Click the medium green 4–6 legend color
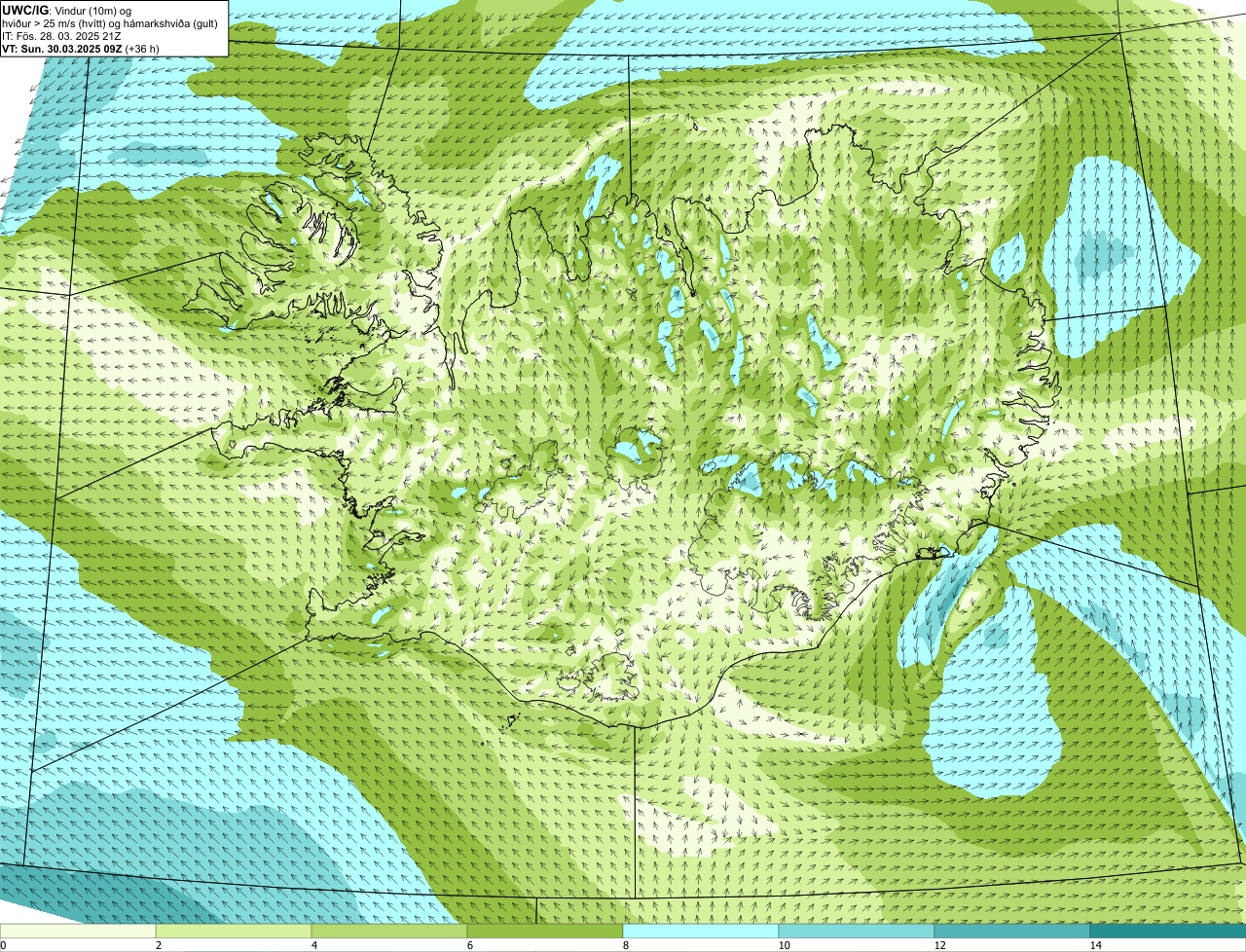This screenshot has height=952, width=1246. (389, 931)
